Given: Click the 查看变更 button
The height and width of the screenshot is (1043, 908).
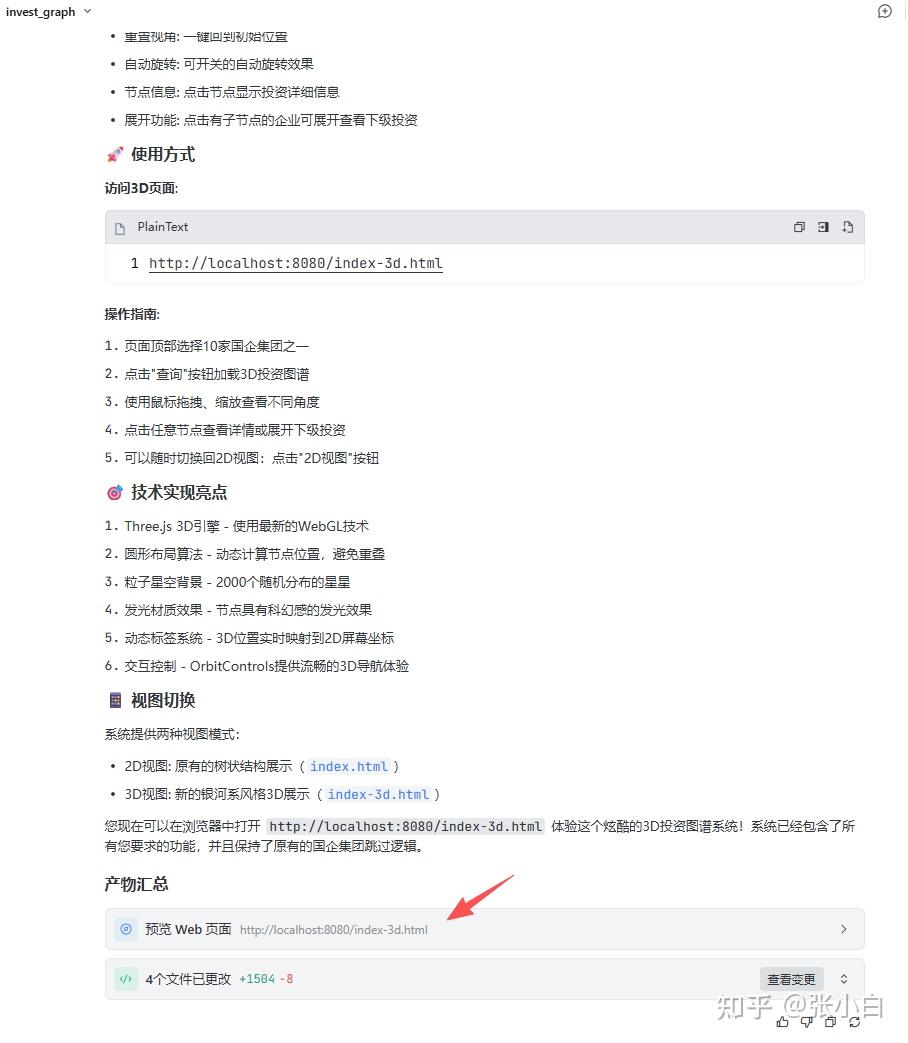Looking at the screenshot, I should 792,979.
